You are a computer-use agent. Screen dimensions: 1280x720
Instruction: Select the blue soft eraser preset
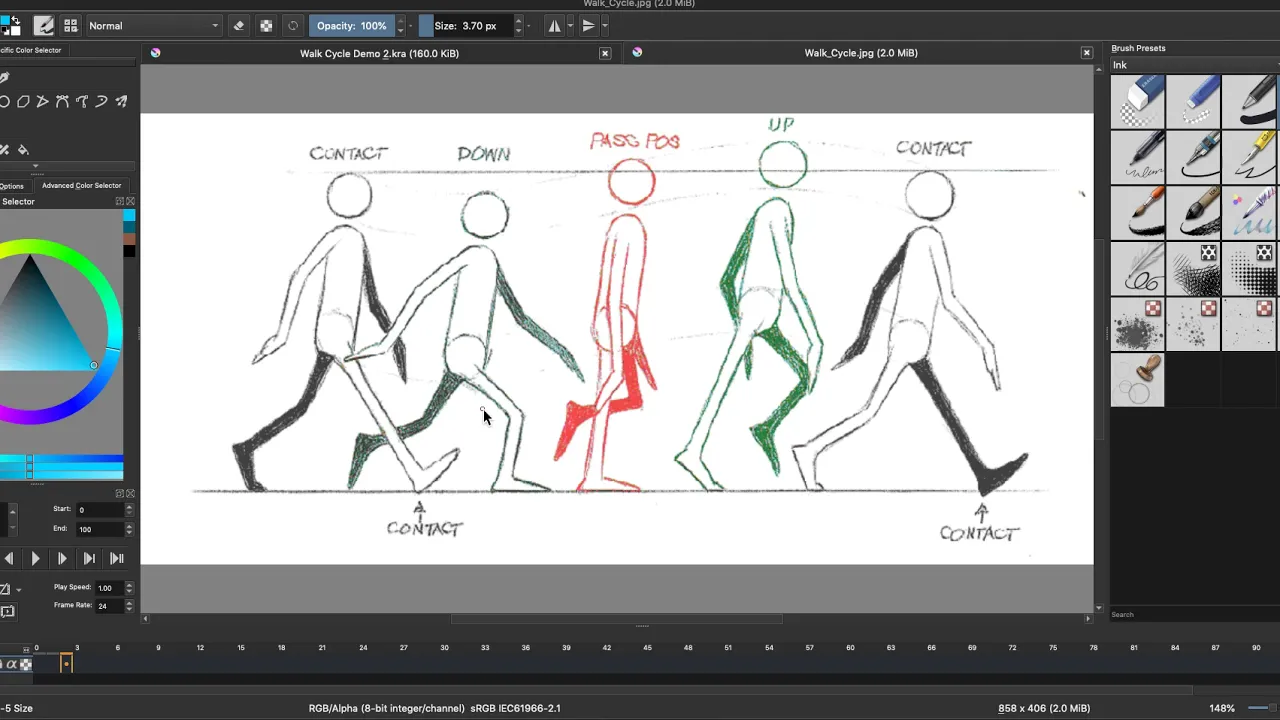point(1193,101)
